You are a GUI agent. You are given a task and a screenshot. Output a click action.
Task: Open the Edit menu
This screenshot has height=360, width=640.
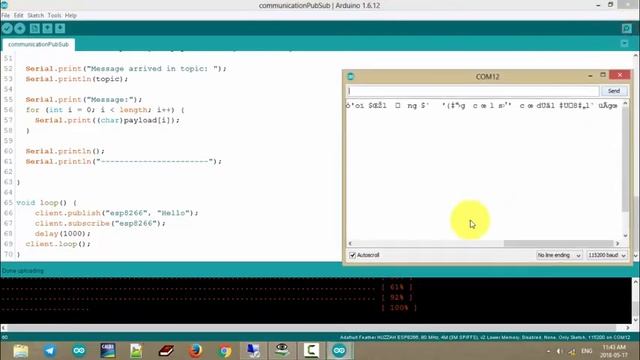point(18,16)
